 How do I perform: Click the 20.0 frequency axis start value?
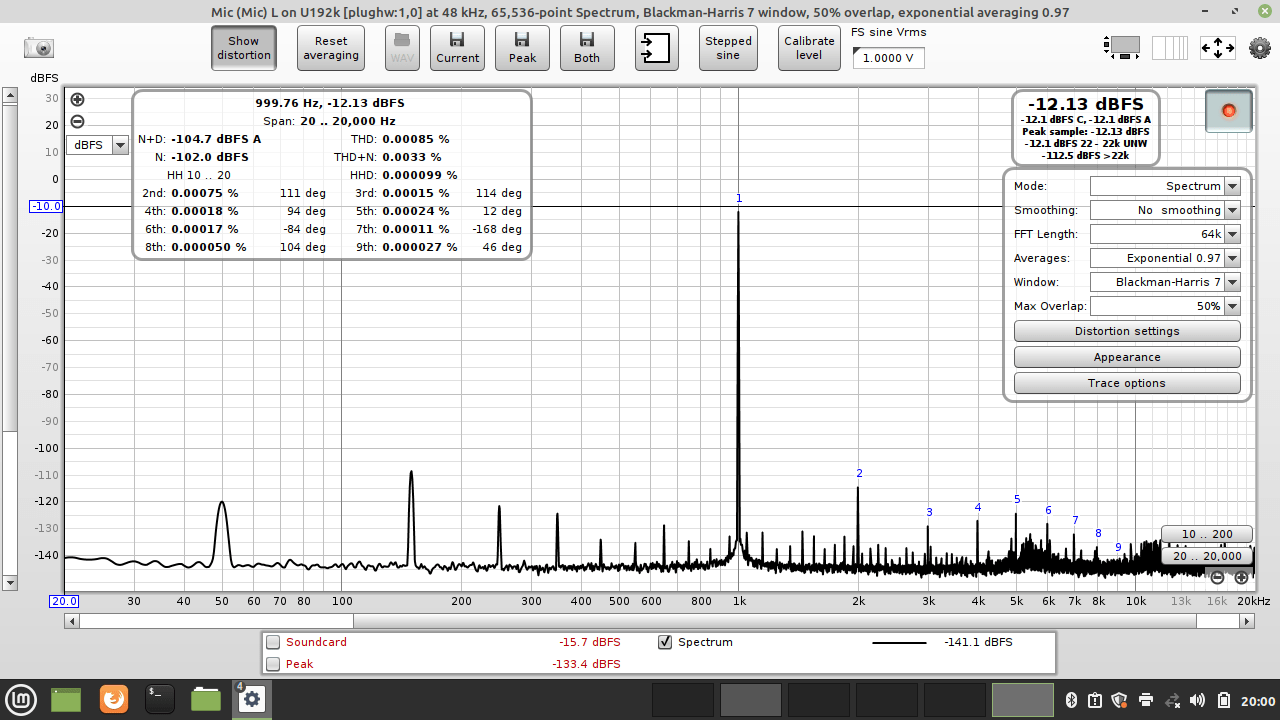tap(64, 601)
